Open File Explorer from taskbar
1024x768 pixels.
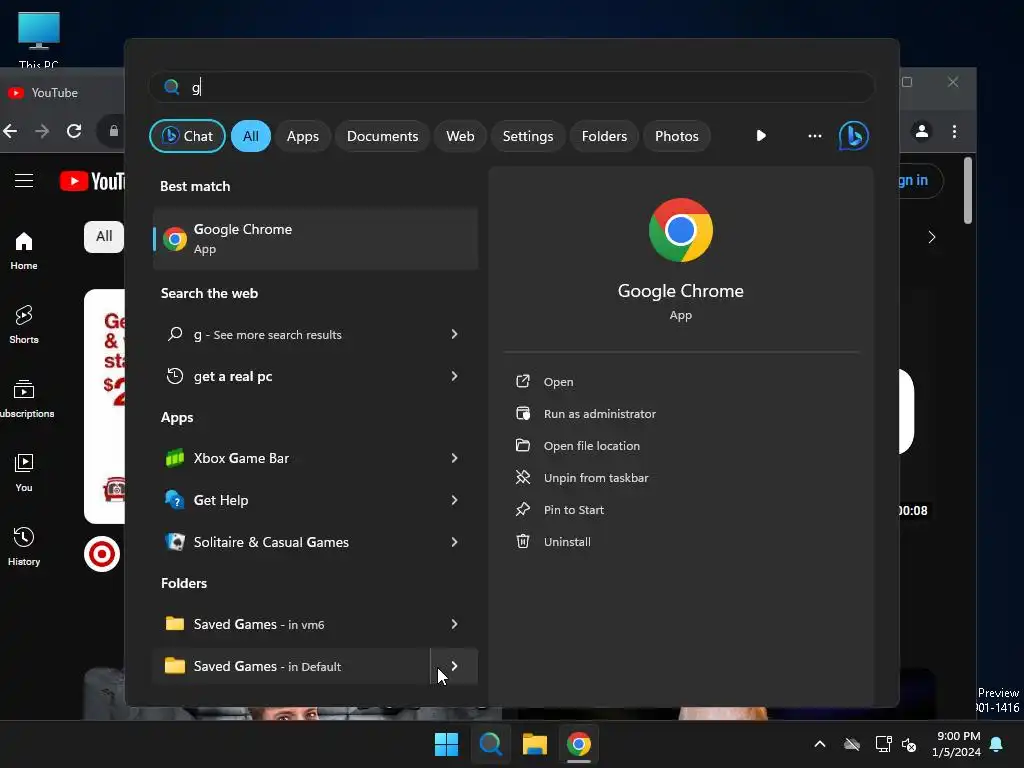pyautogui.click(x=535, y=744)
